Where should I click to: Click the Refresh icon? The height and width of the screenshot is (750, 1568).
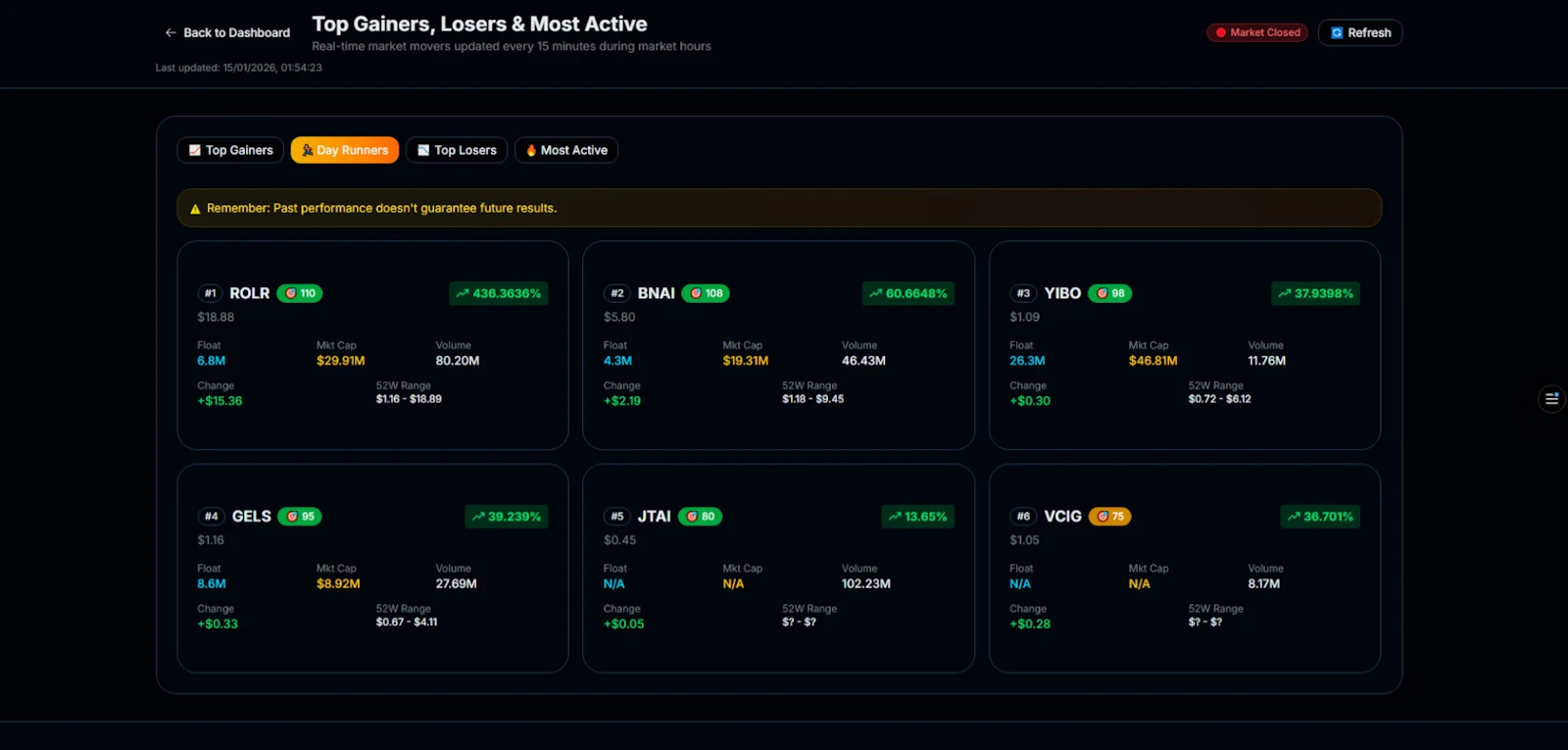point(1337,32)
